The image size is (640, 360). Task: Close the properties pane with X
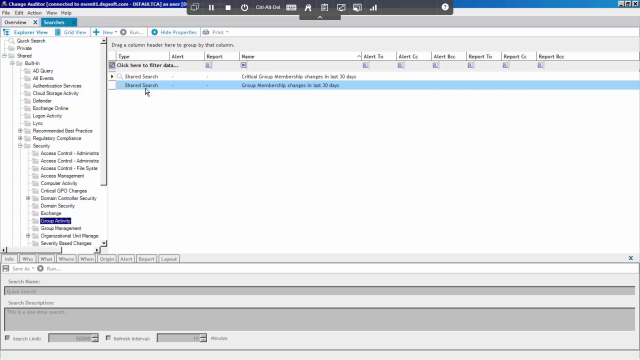tap(631, 258)
